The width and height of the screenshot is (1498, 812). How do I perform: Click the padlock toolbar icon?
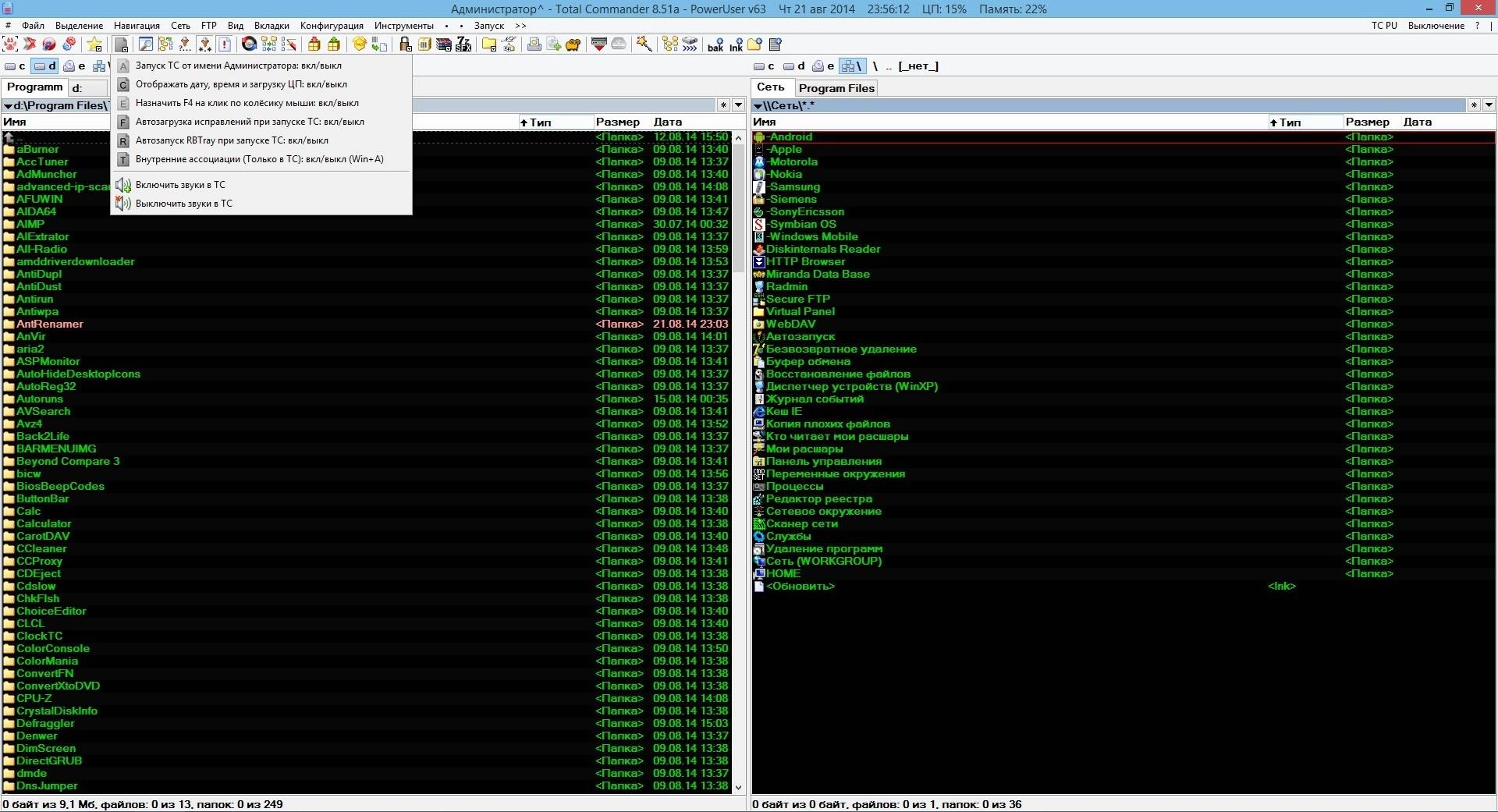(405, 44)
